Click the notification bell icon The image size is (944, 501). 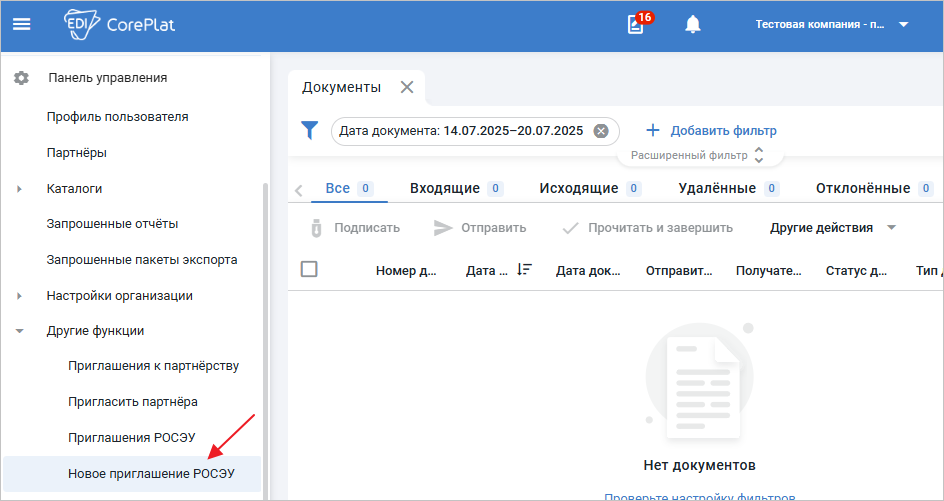click(693, 25)
